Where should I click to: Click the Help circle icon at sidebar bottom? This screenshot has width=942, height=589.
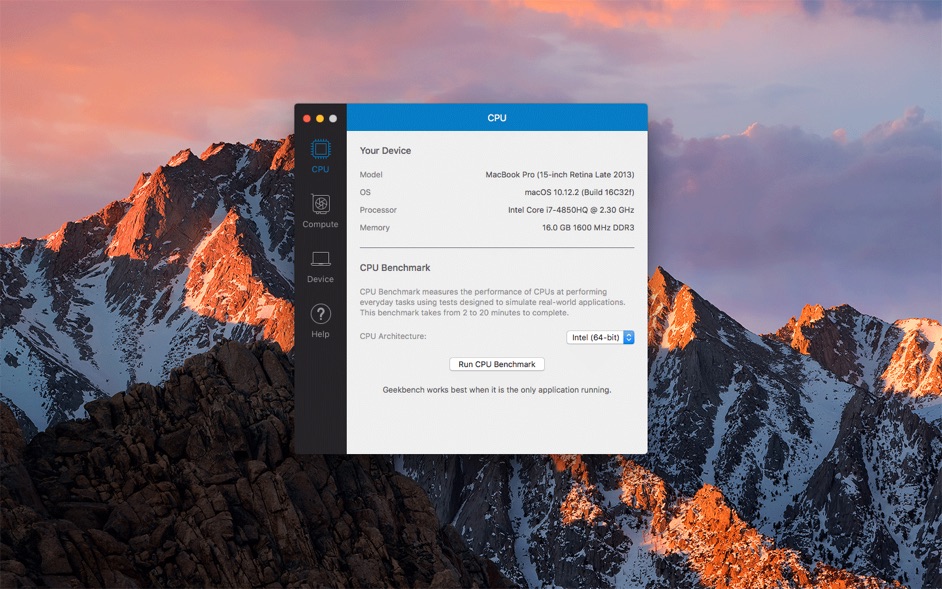point(320,314)
